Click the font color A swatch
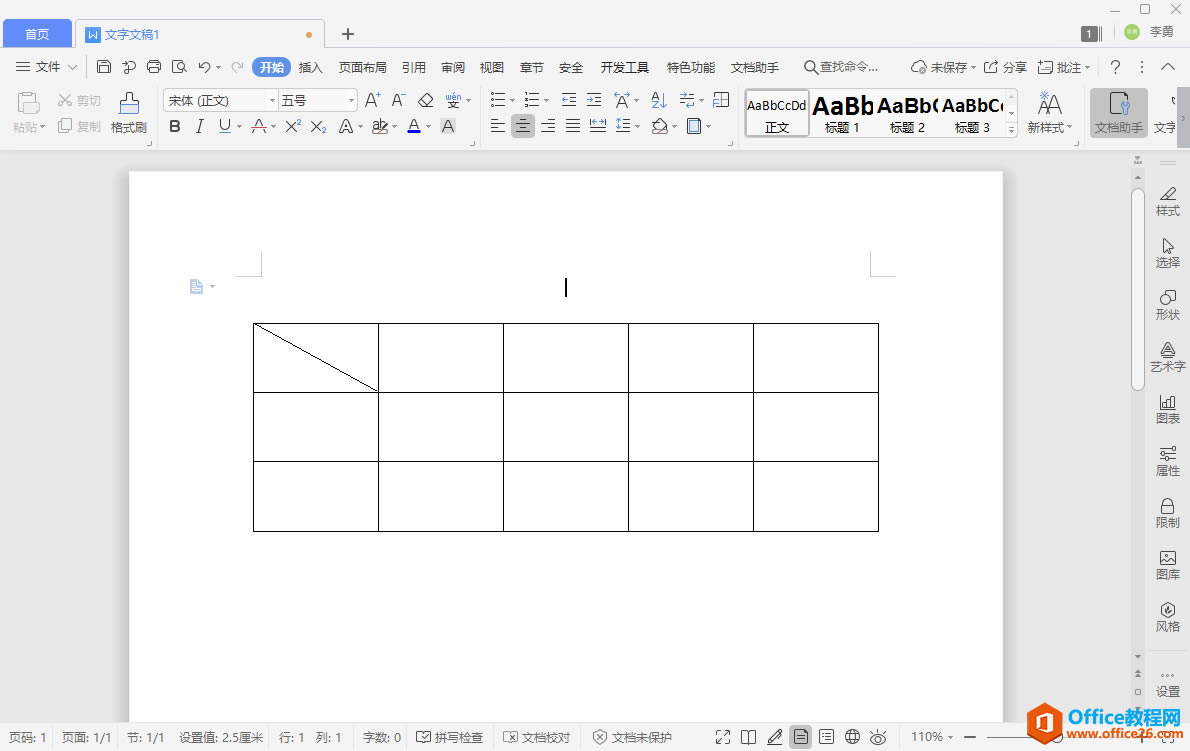The image size is (1190, 751). pyautogui.click(x=414, y=126)
